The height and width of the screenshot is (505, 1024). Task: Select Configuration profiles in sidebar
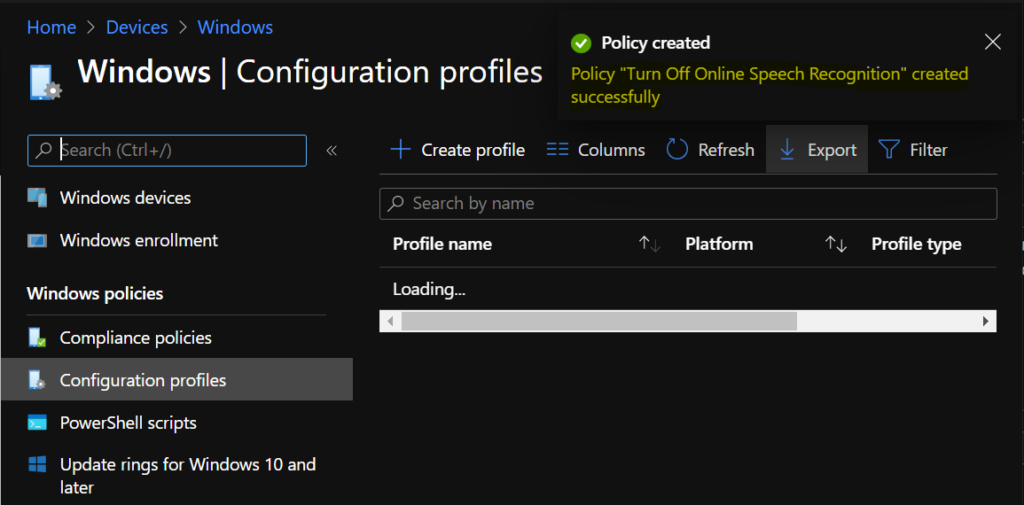tap(176, 380)
